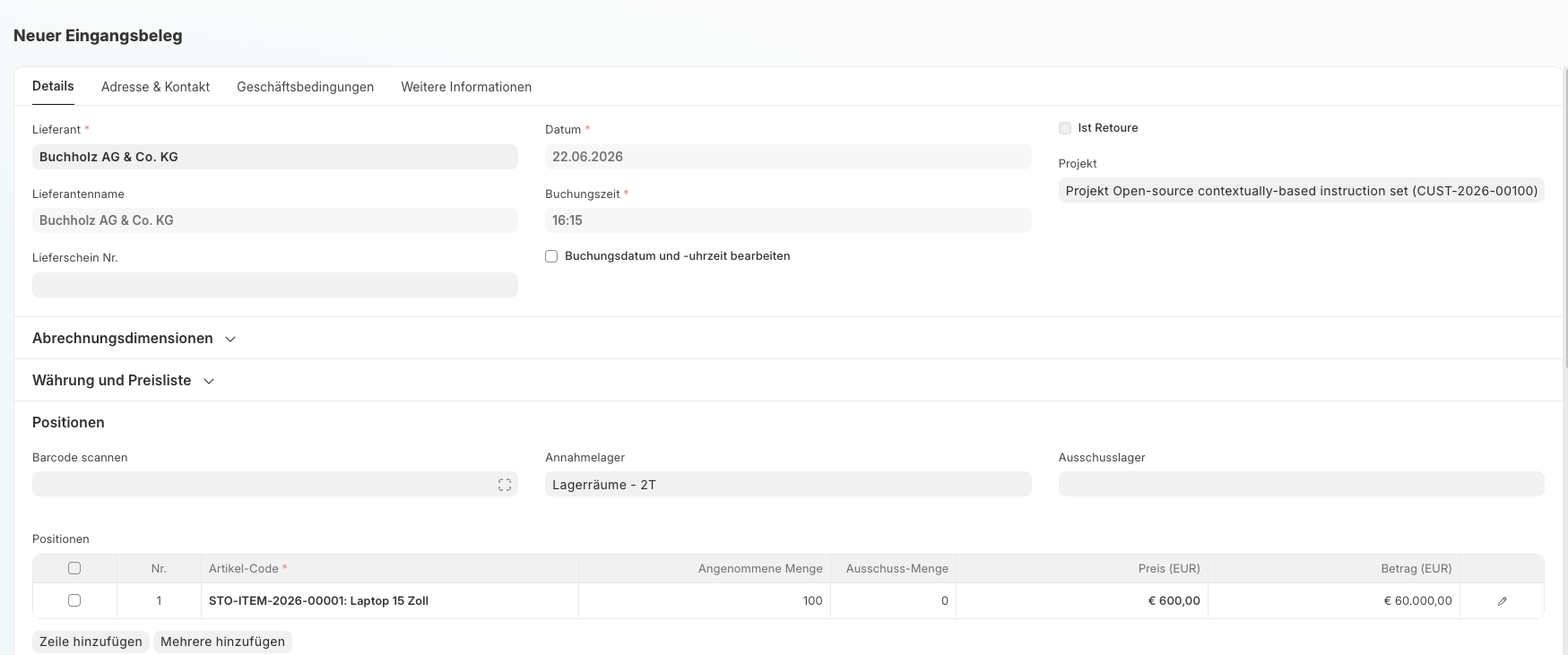1568x655 pixels.
Task: Click the Mehrere hinzufügen button
Action: point(222,642)
